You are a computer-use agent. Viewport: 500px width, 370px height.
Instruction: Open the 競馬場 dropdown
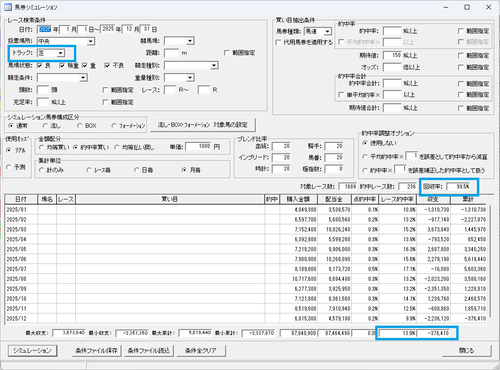coord(190,41)
